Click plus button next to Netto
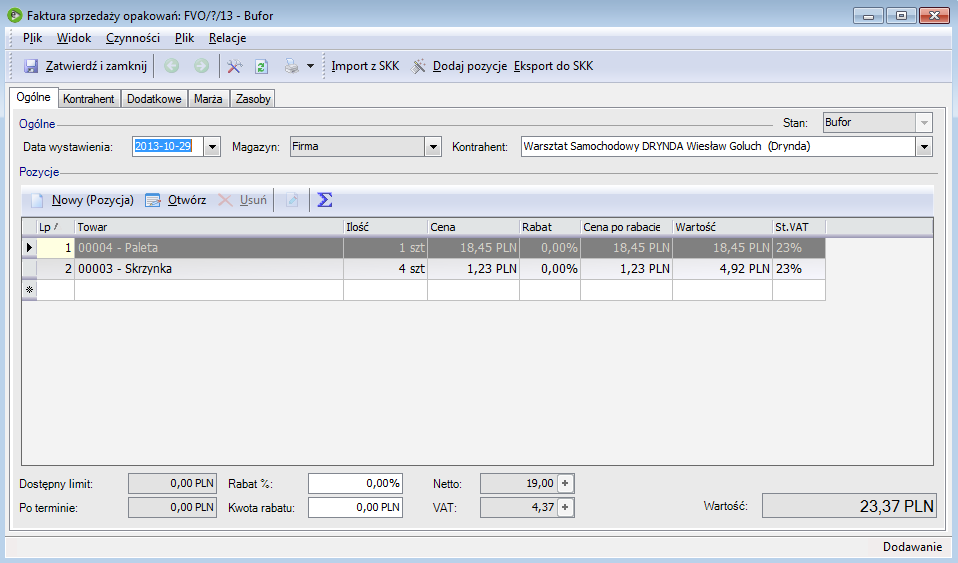Image resolution: width=958 pixels, height=563 pixels. 565,484
